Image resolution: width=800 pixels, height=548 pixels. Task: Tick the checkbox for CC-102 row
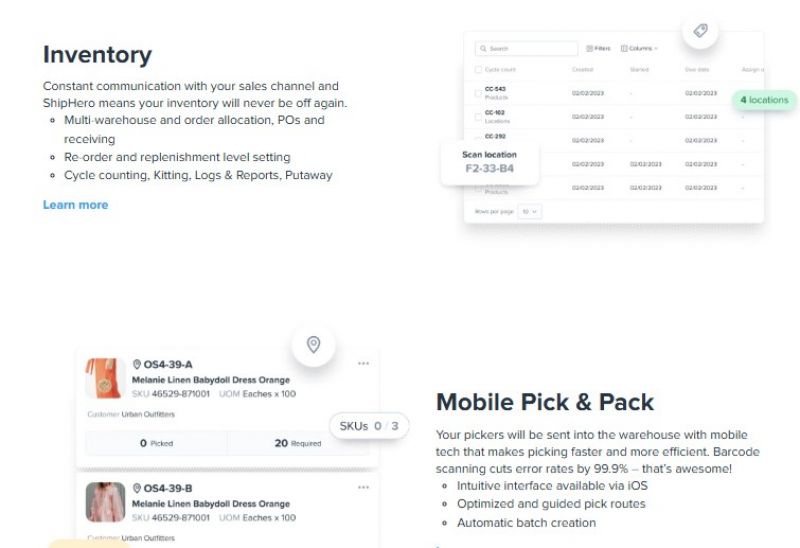click(478, 117)
